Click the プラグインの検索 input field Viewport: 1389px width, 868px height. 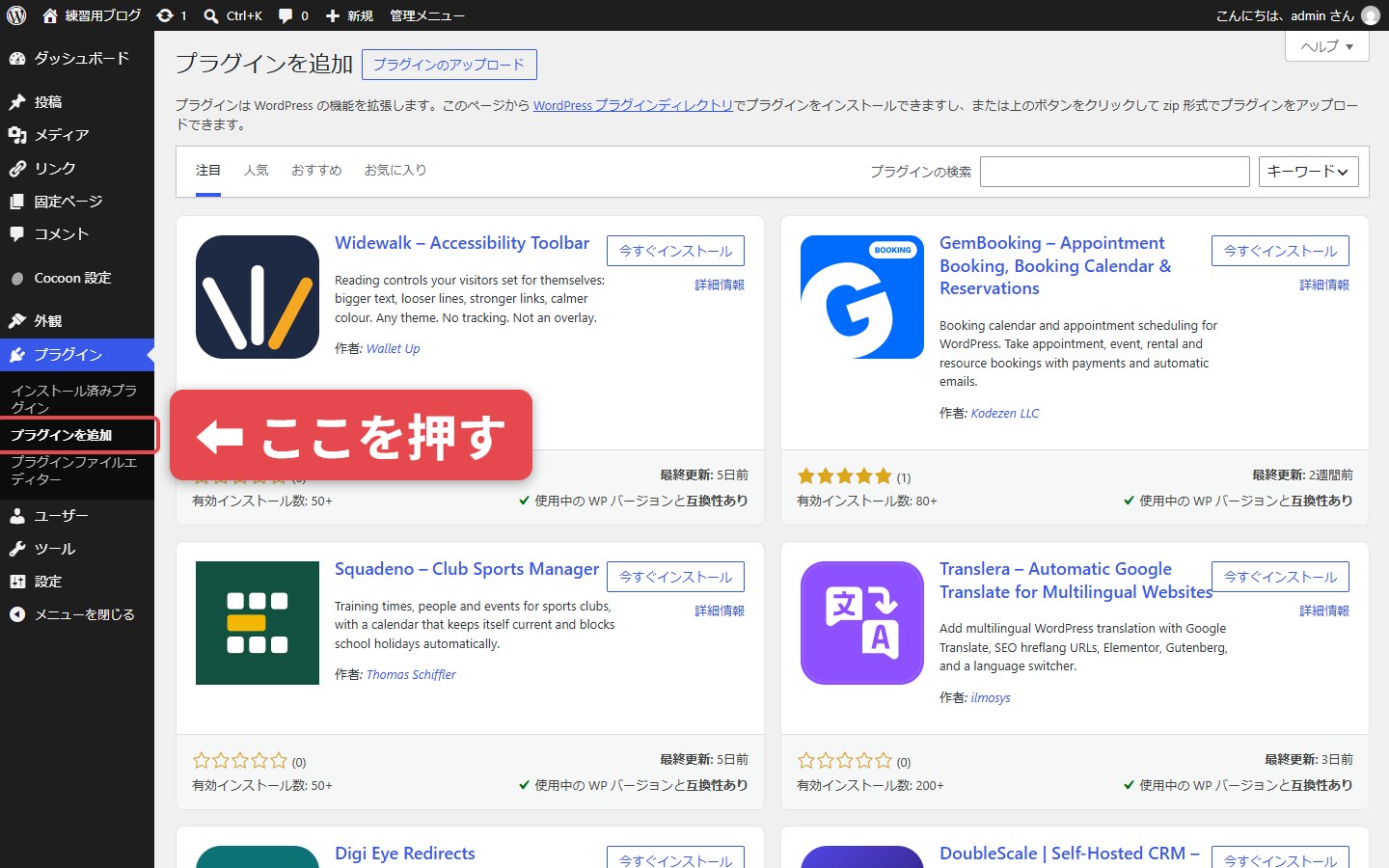[x=1115, y=172]
